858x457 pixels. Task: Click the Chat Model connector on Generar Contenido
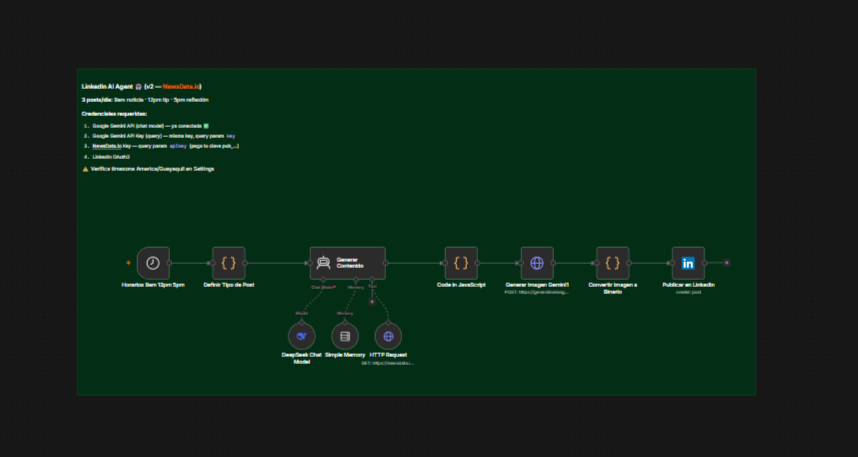point(323,280)
